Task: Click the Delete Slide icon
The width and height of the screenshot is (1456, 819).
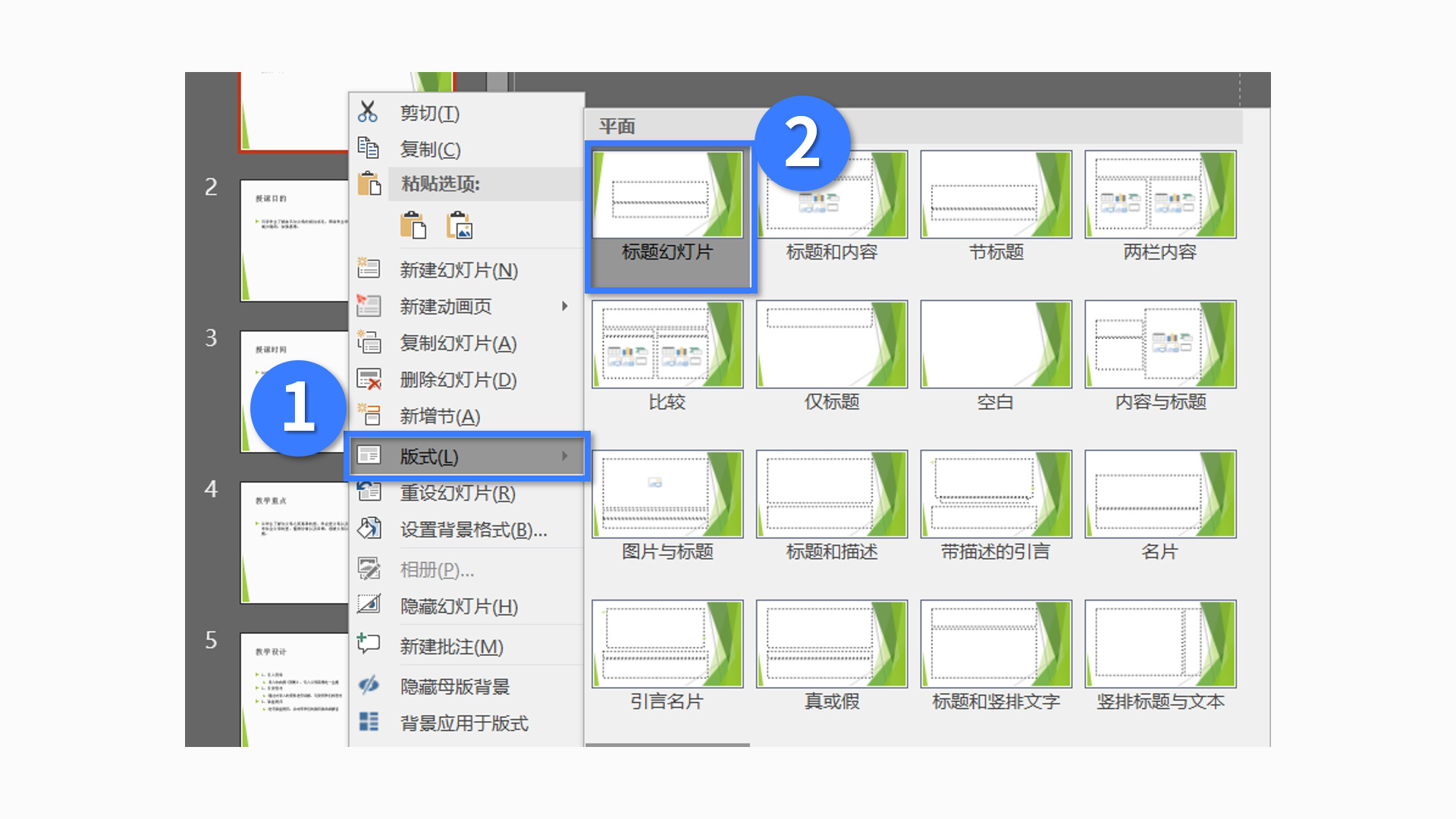Action: 369,379
